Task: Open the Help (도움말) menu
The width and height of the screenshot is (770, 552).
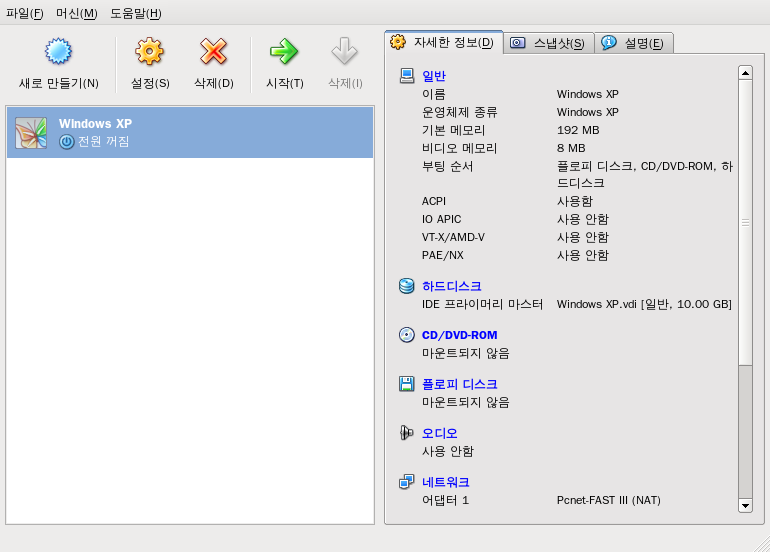Action: point(136,13)
